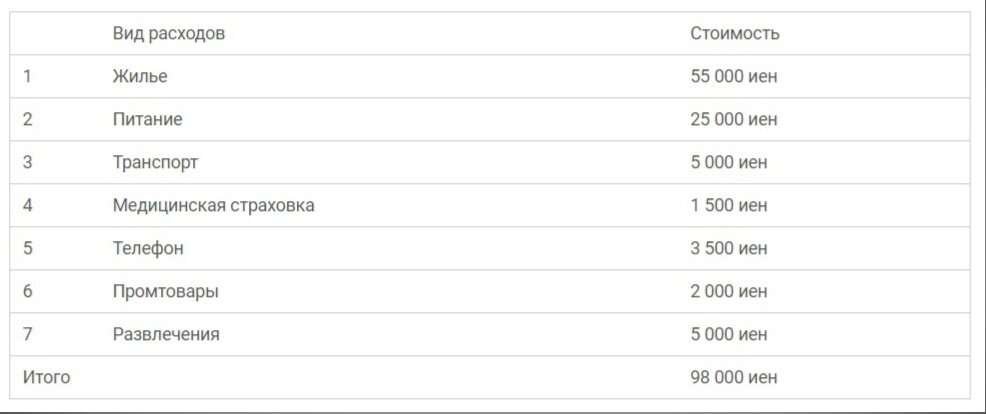
Task: Click row number 7 in the table
Action: click(28, 334)
